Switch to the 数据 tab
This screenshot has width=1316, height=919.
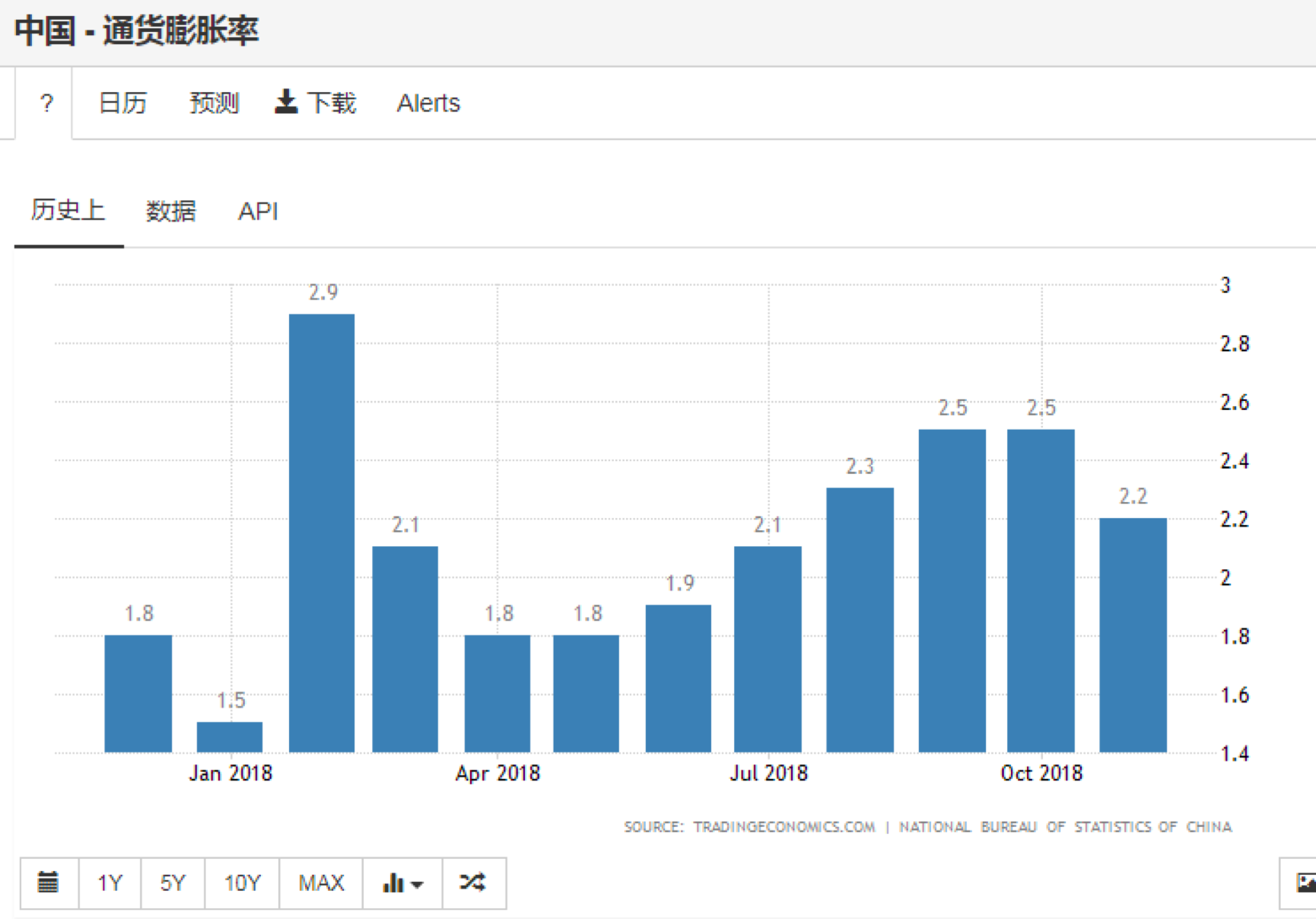[171, 211]
